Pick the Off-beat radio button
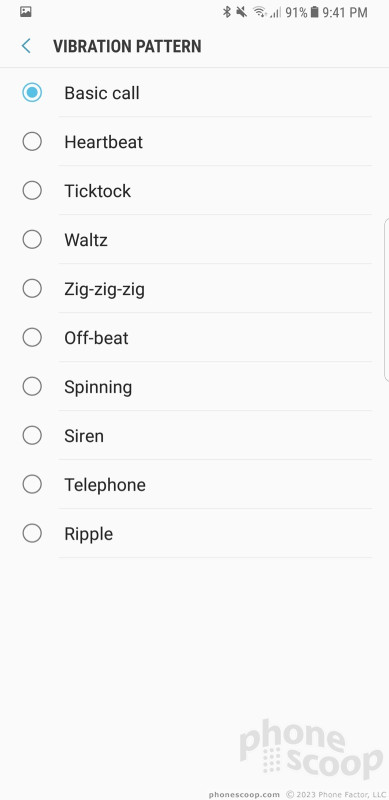This screenshot has height=800, width=389. coord(32,337)
